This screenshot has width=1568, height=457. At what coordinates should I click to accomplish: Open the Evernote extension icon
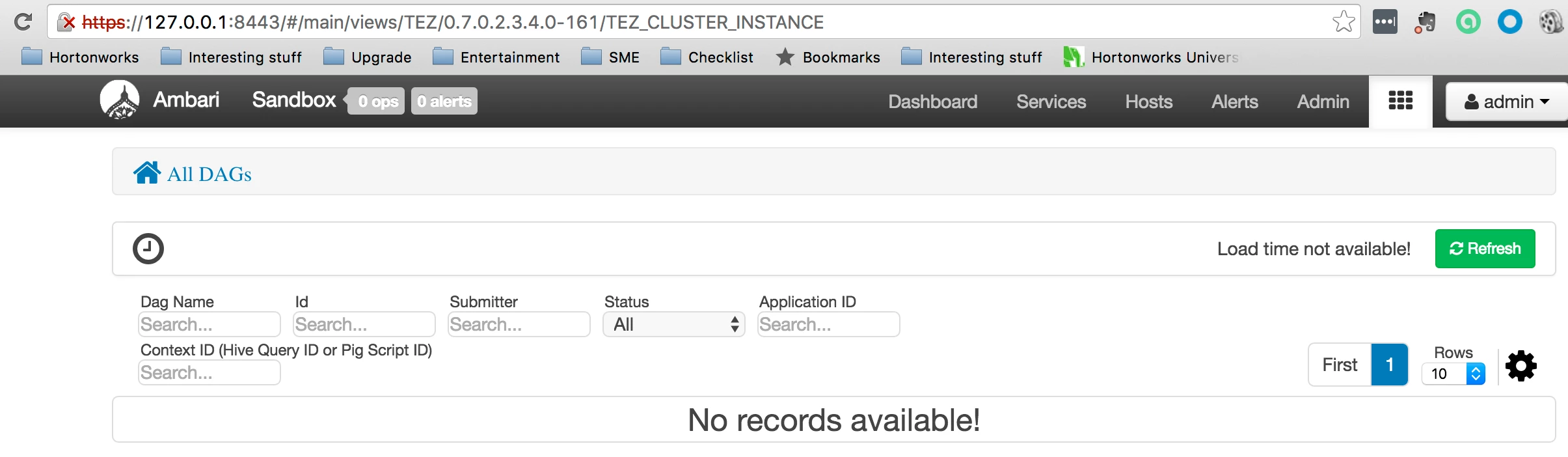coord(1426,22)
